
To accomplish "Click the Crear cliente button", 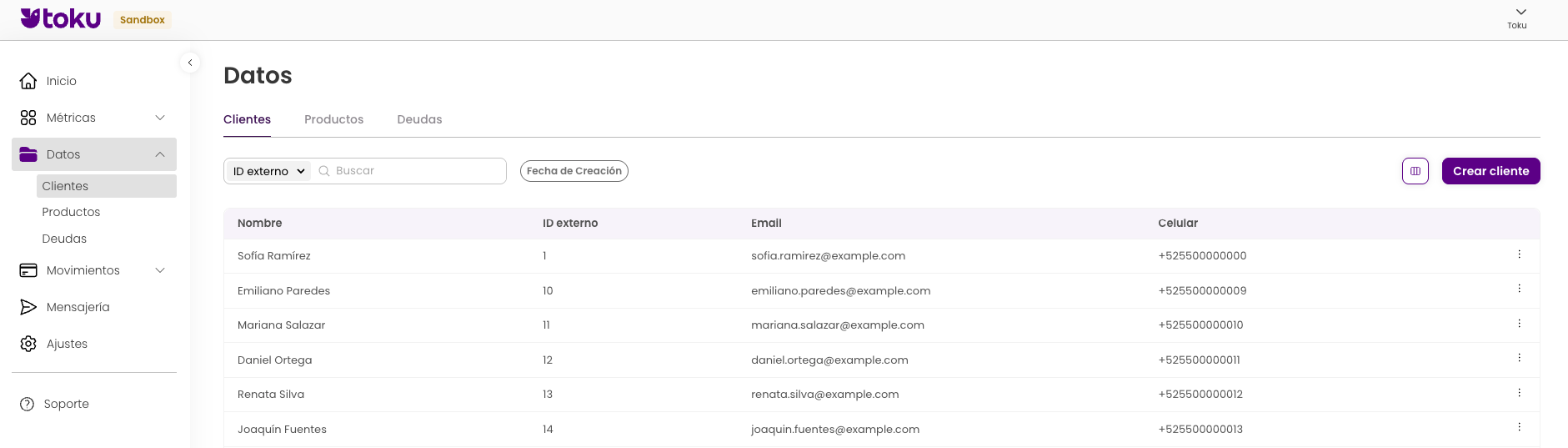I will 1490,171.
